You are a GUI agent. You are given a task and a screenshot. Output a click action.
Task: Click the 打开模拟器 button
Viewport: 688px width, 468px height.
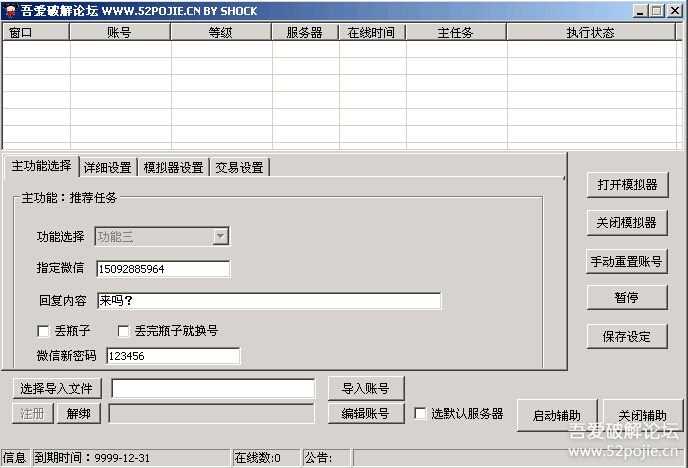(x=627, y=185)
